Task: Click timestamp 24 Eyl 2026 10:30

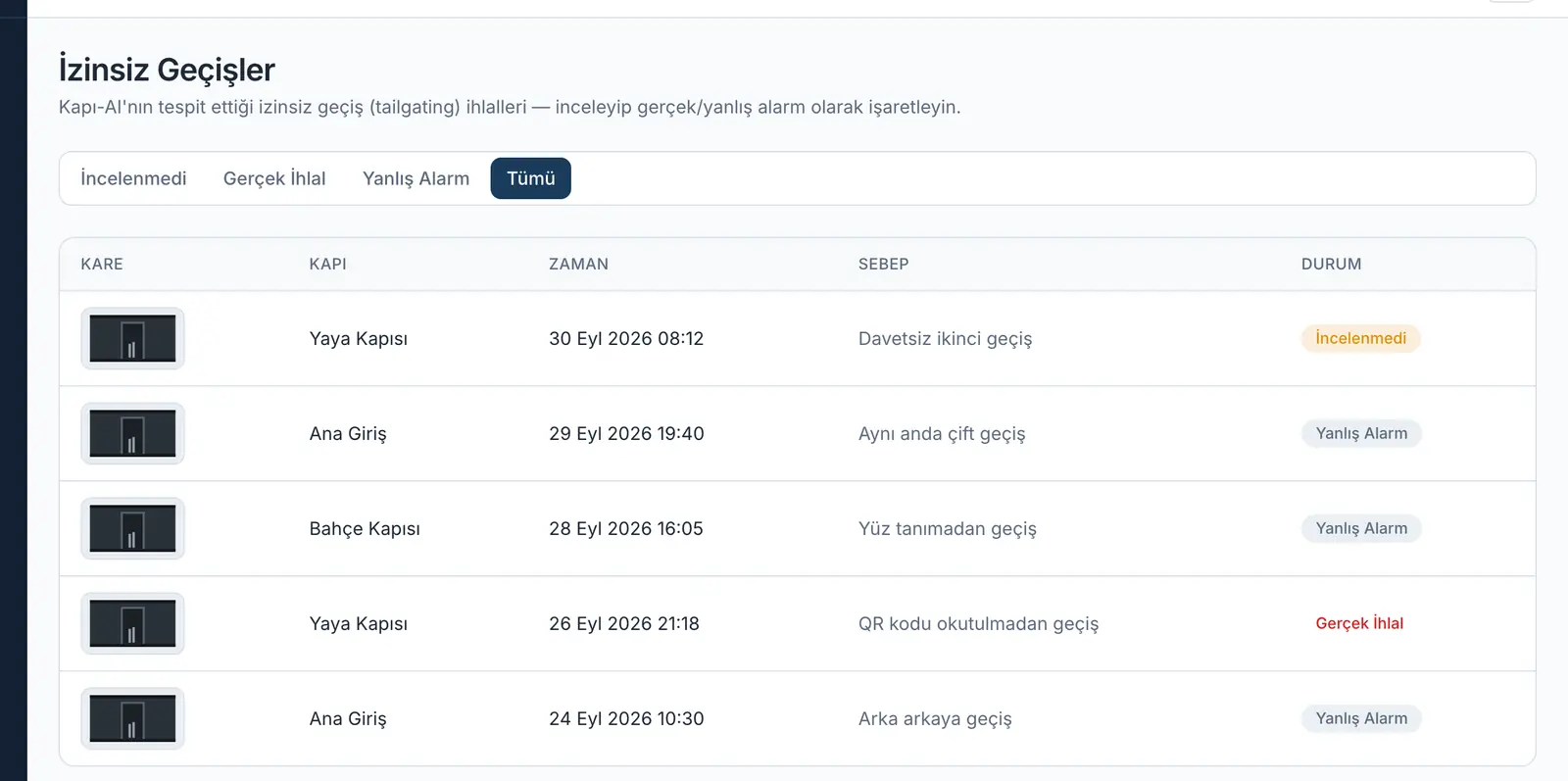Action: (626, 718)
